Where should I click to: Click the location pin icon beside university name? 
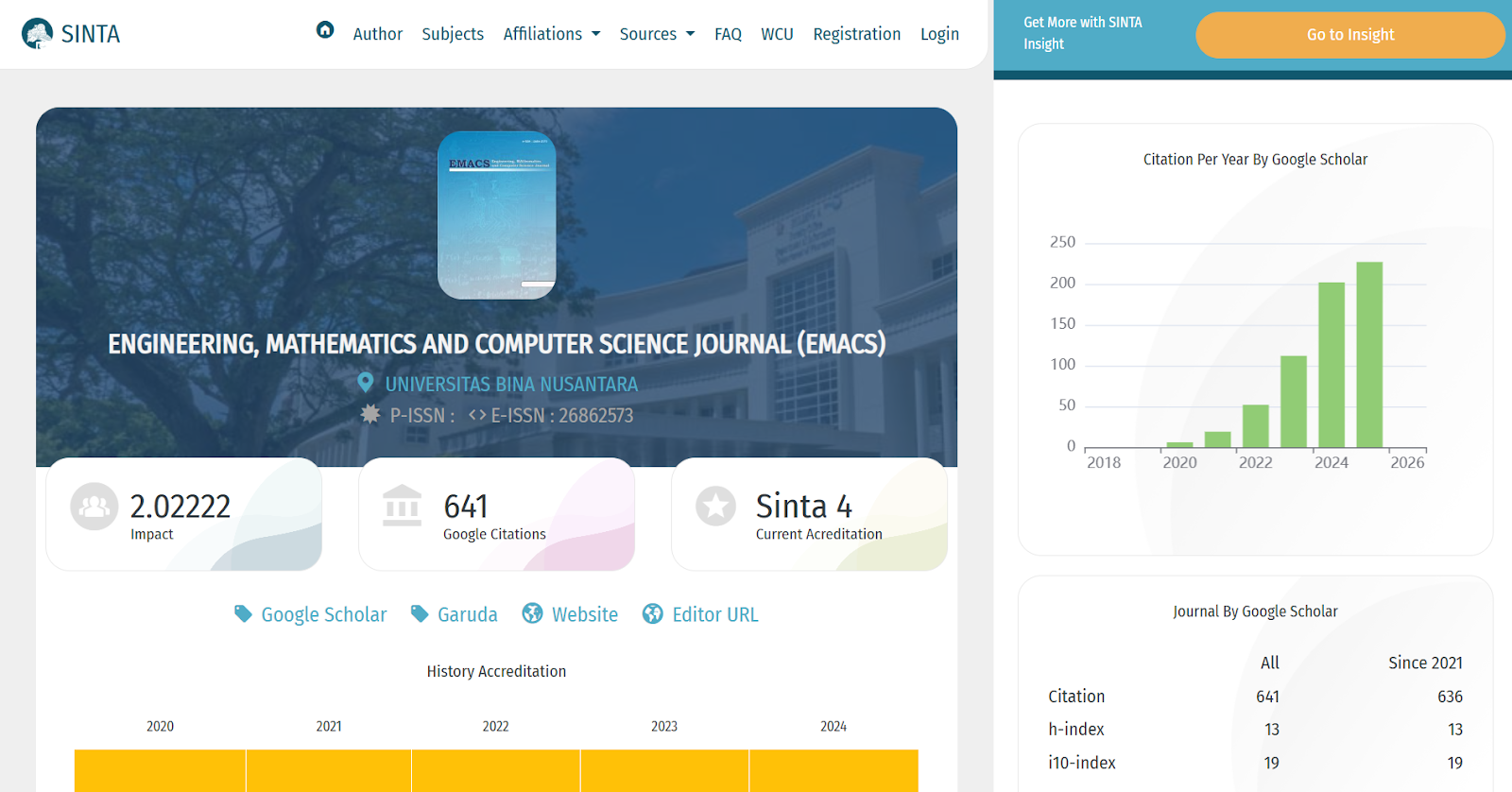366,383
